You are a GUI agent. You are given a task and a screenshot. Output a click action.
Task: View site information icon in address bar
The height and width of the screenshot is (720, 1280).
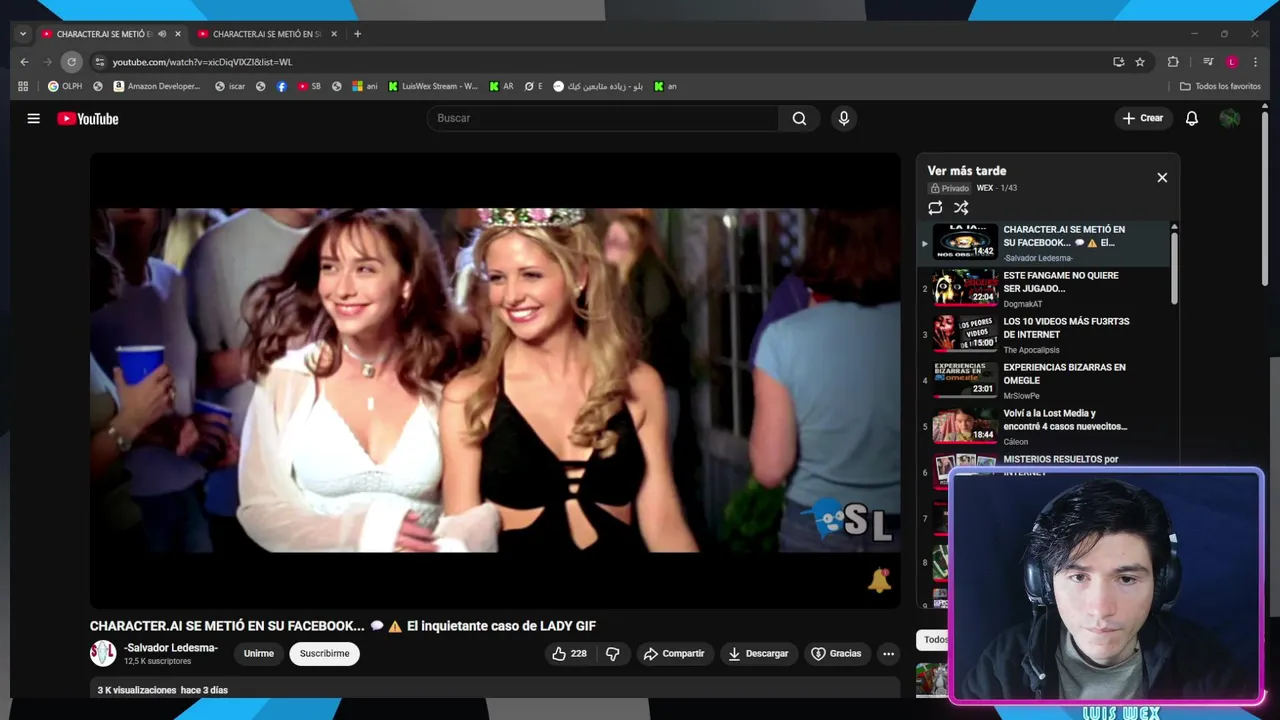click(99, 62)
